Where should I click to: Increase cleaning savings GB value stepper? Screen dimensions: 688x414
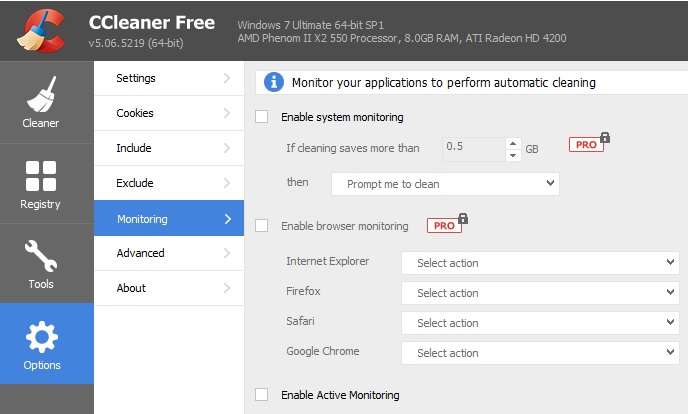513,143
